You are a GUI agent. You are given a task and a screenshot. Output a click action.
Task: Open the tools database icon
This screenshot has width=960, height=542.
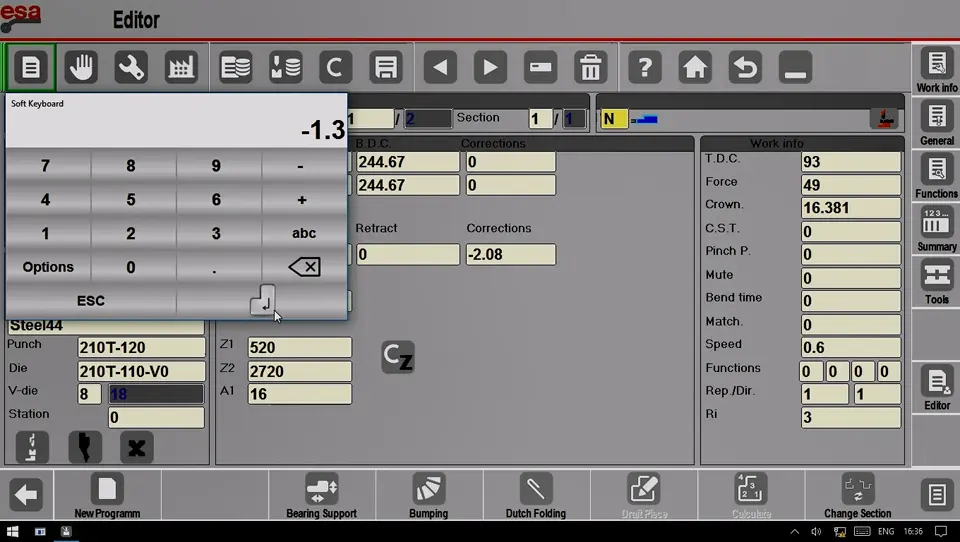click(285, 67)
